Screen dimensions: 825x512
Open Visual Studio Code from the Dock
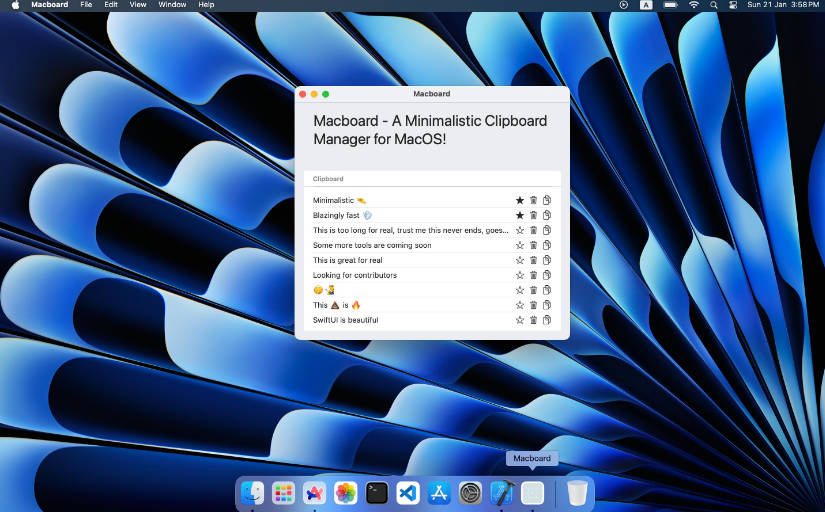point(408,493)
